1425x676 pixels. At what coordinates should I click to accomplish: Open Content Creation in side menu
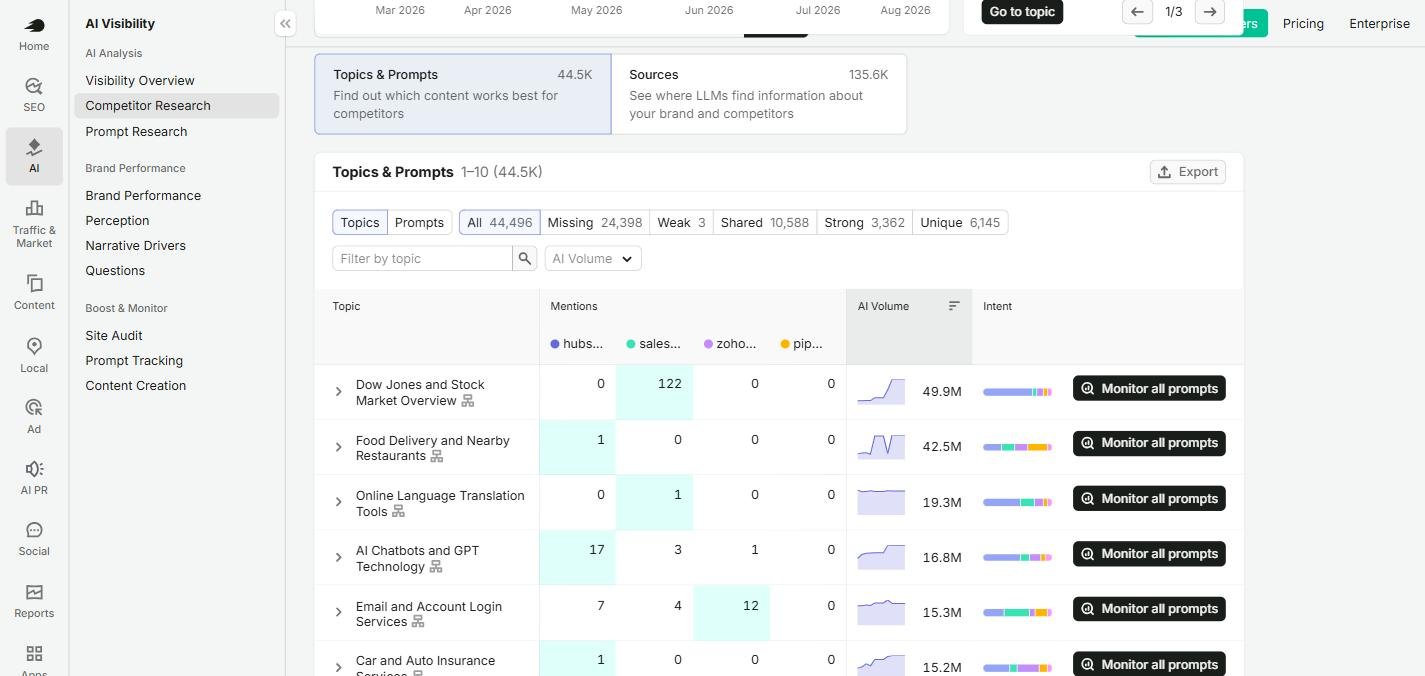click(x=135, y=385)
